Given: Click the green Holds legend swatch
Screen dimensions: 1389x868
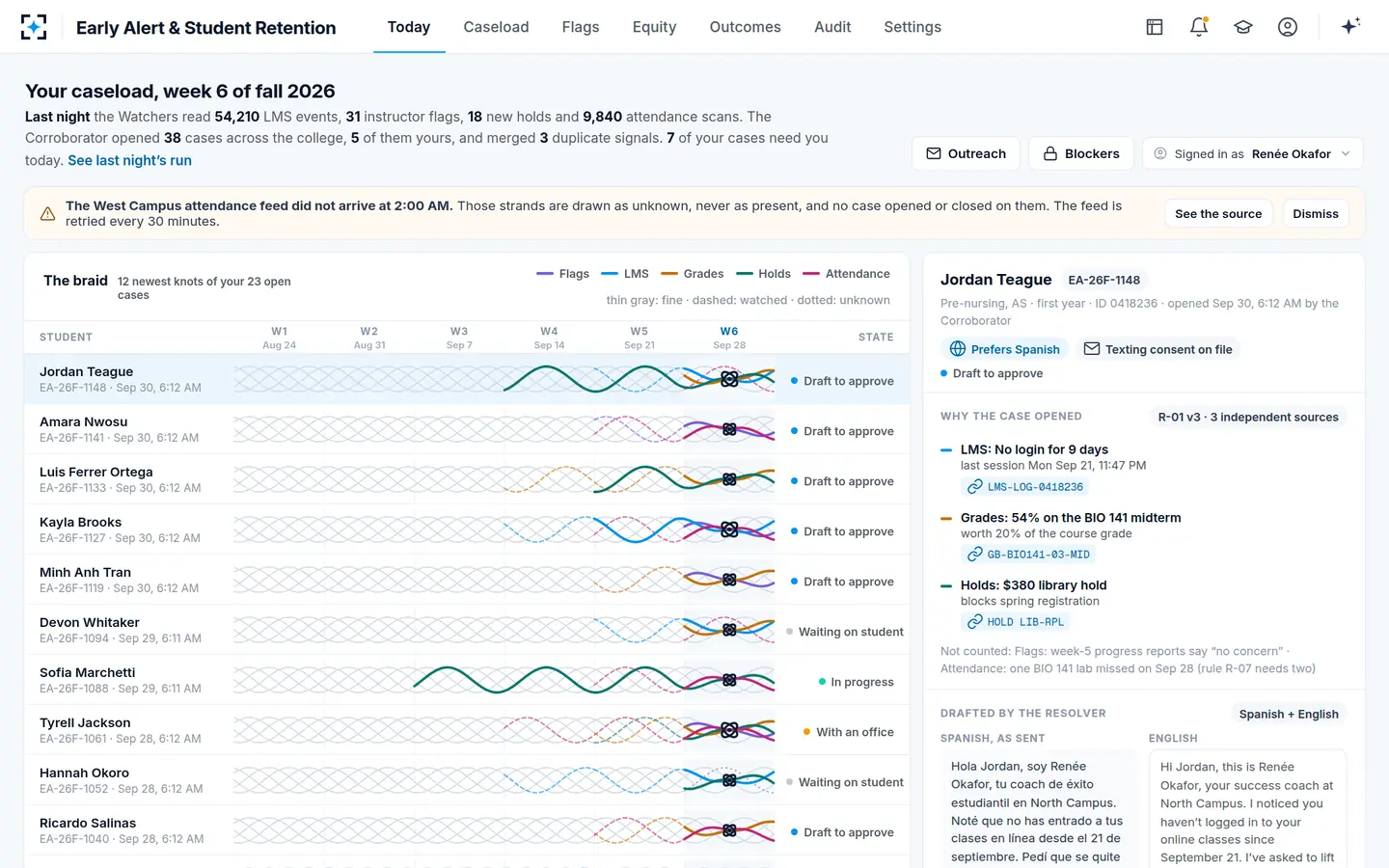Looking at the screenshot, I should pyautogui.click(x=744, y=274).
